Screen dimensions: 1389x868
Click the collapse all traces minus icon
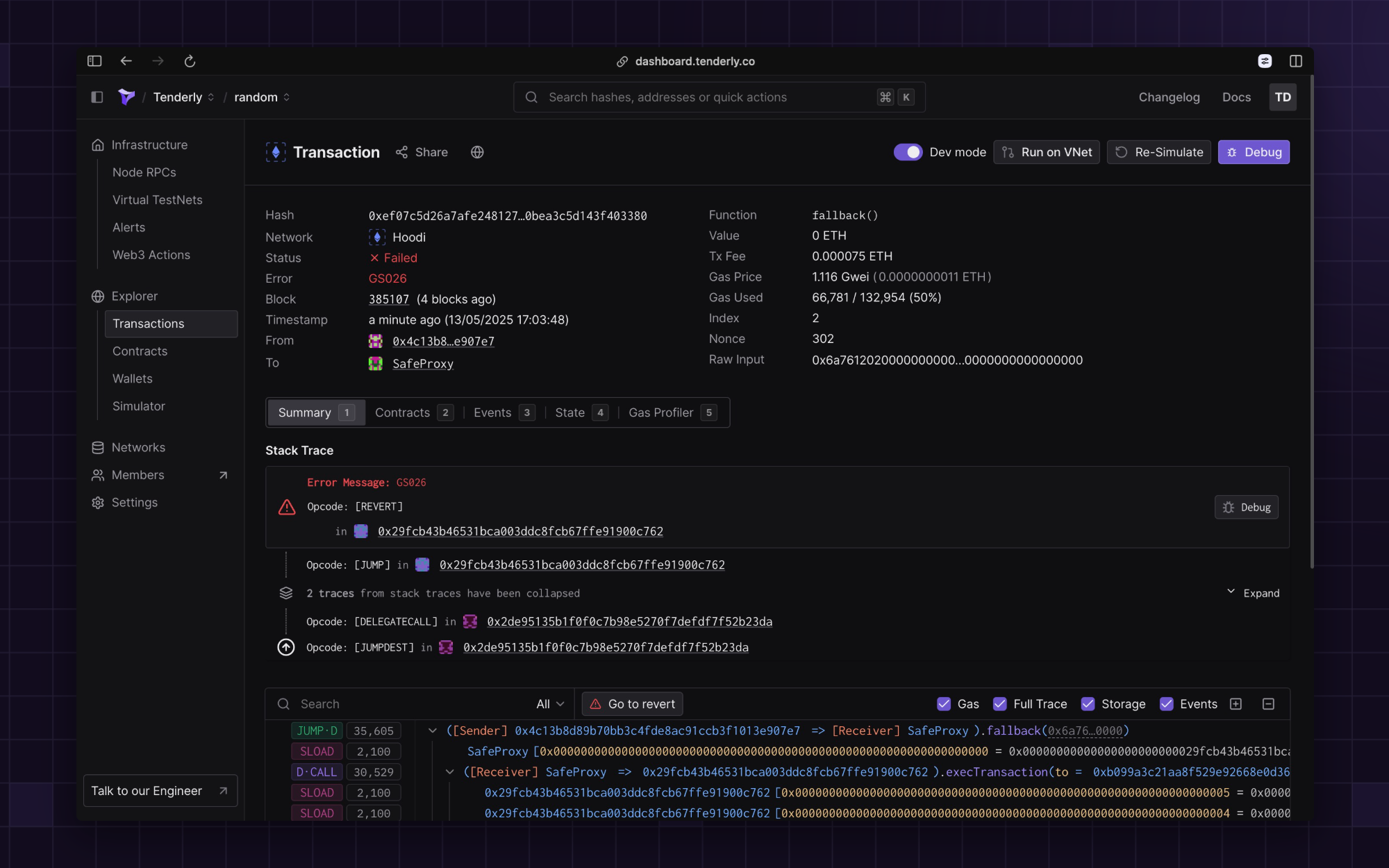click(1268, 704)
